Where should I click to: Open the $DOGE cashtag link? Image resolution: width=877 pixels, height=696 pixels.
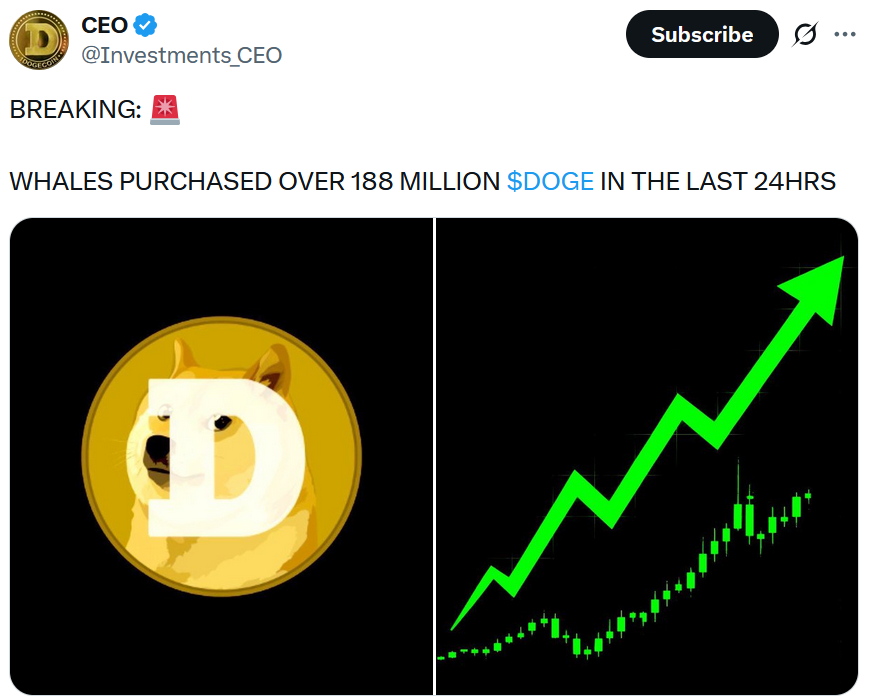click(550, 182)
